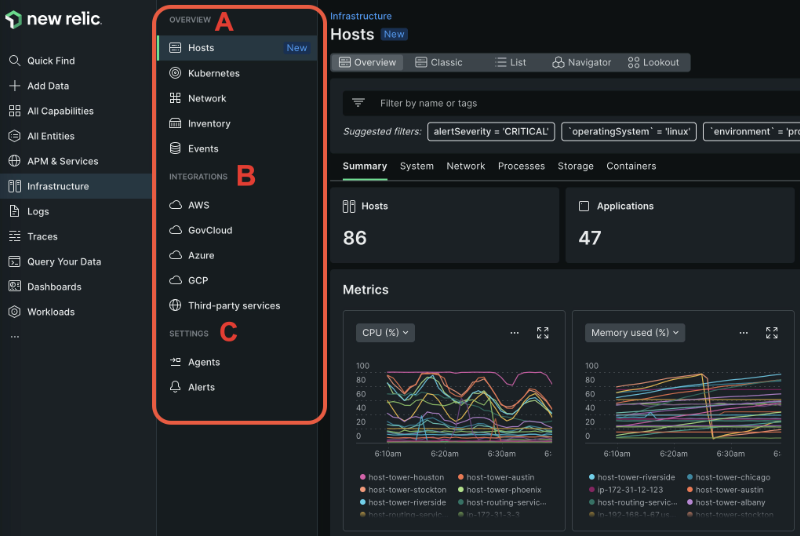Click the Query Your Data icon
The image size is (800, 536).
click(x=14, y=262)
